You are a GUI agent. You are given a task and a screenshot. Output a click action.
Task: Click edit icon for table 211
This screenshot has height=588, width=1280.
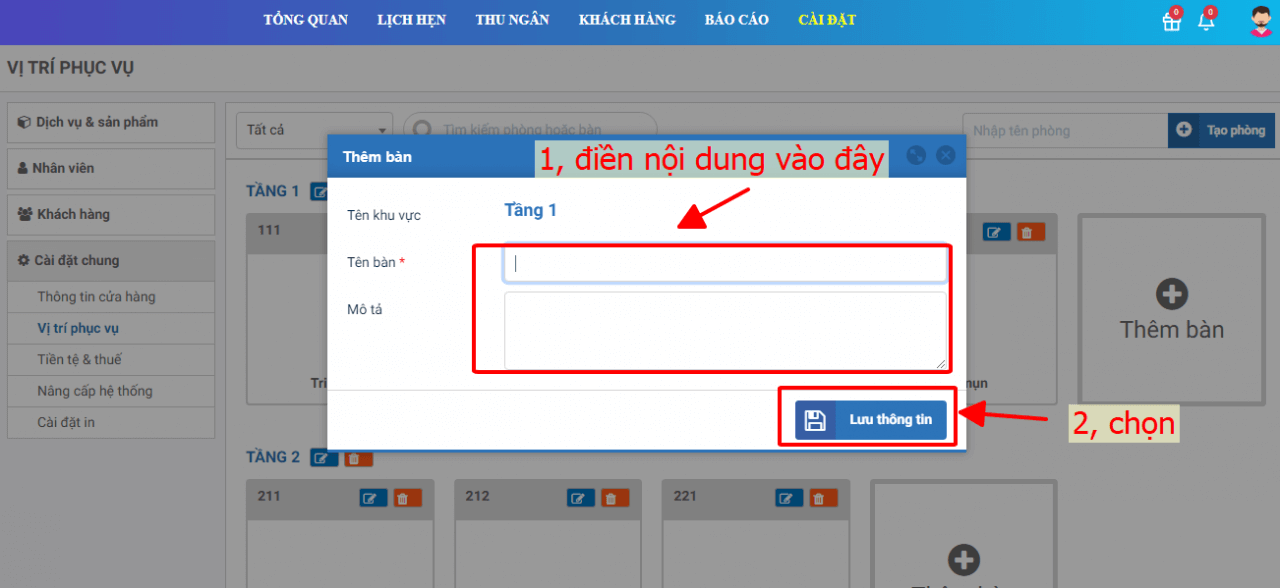tap(372, 498)
